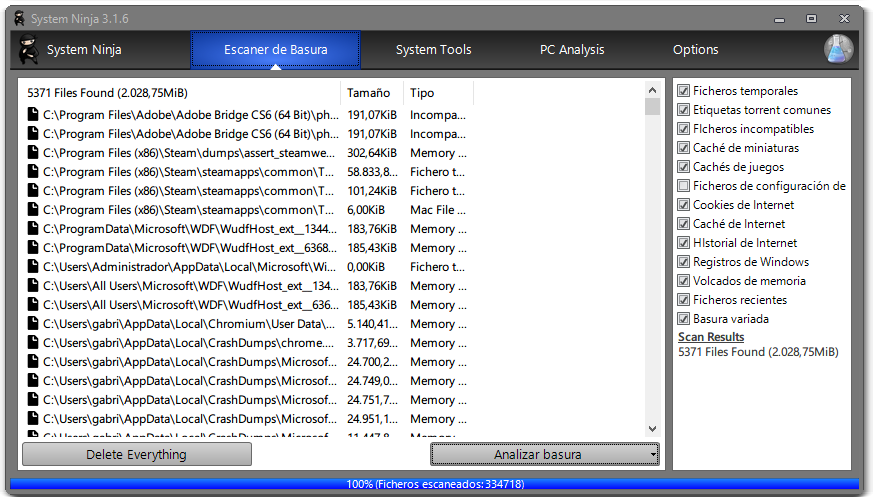Switch to the System Tools tab
The image size is (873, 504).
433,50
